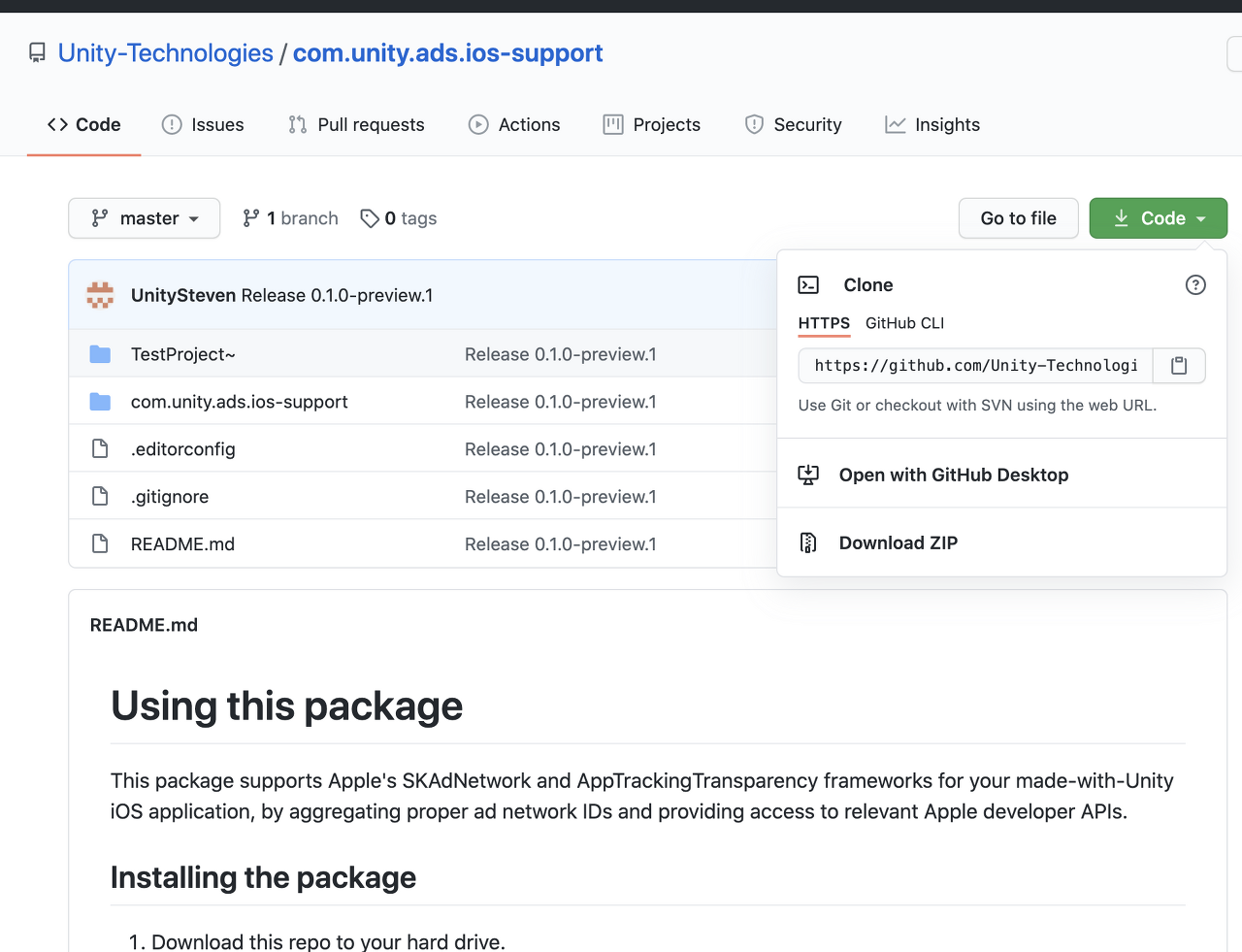Viewport: 1242px width, 952px height.
Task: Click the com.unity.ads.ios-support folder icon
Action: coord(100,402)
